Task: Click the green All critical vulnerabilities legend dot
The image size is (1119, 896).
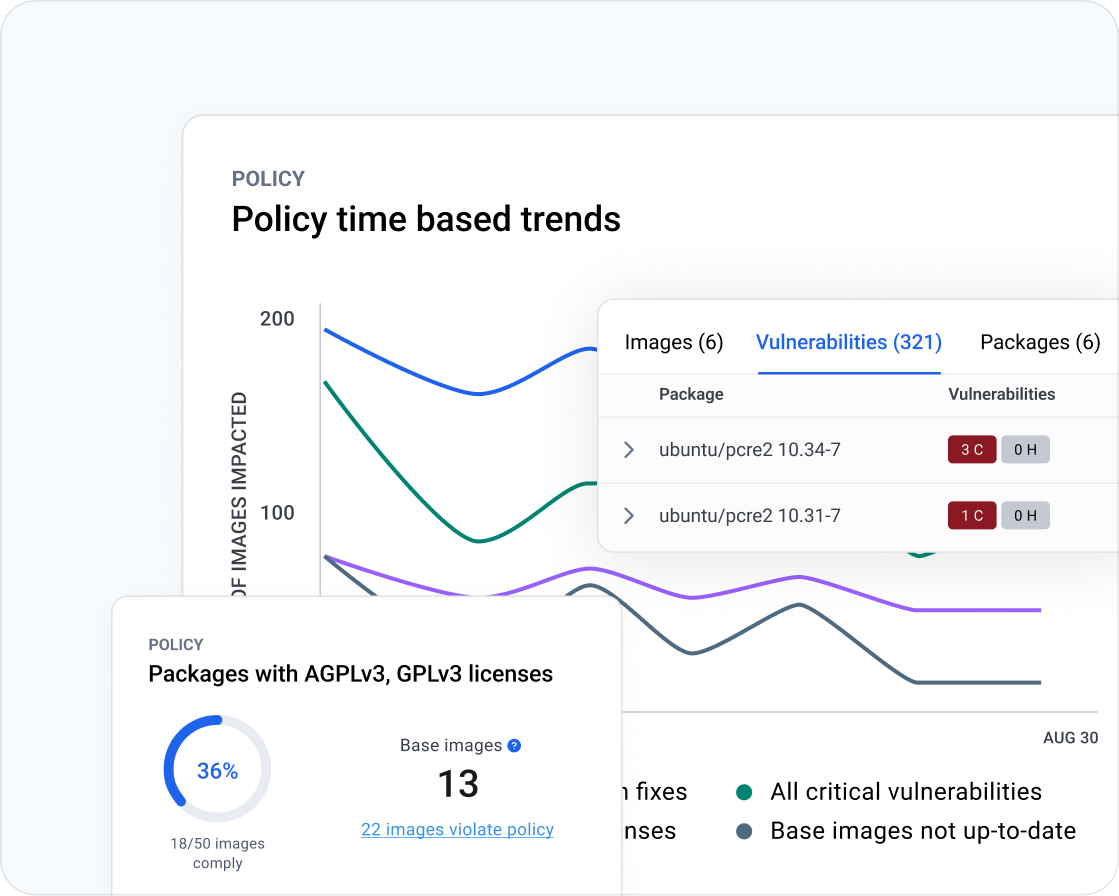Action: pyautogui.click(x=743, y=792)
